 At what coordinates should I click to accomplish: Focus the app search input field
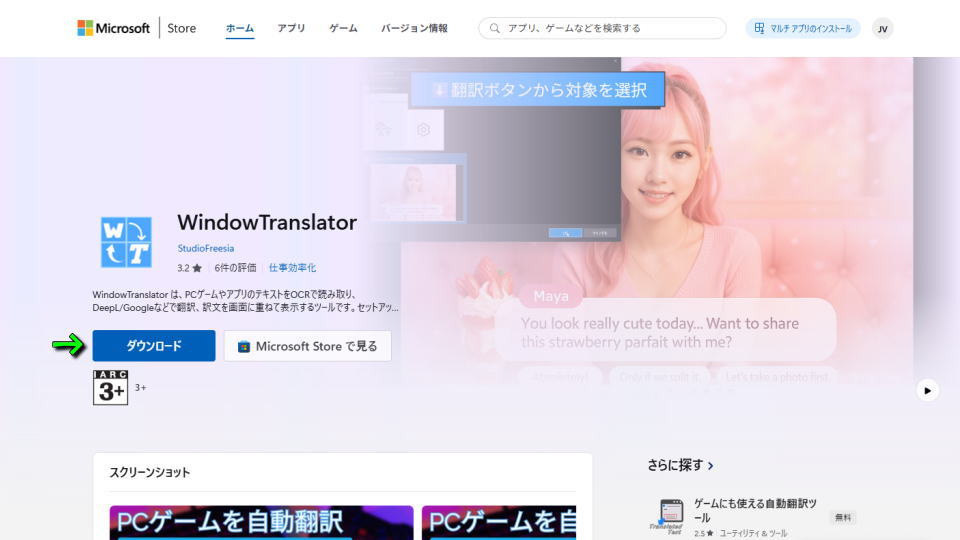[610, 28]
